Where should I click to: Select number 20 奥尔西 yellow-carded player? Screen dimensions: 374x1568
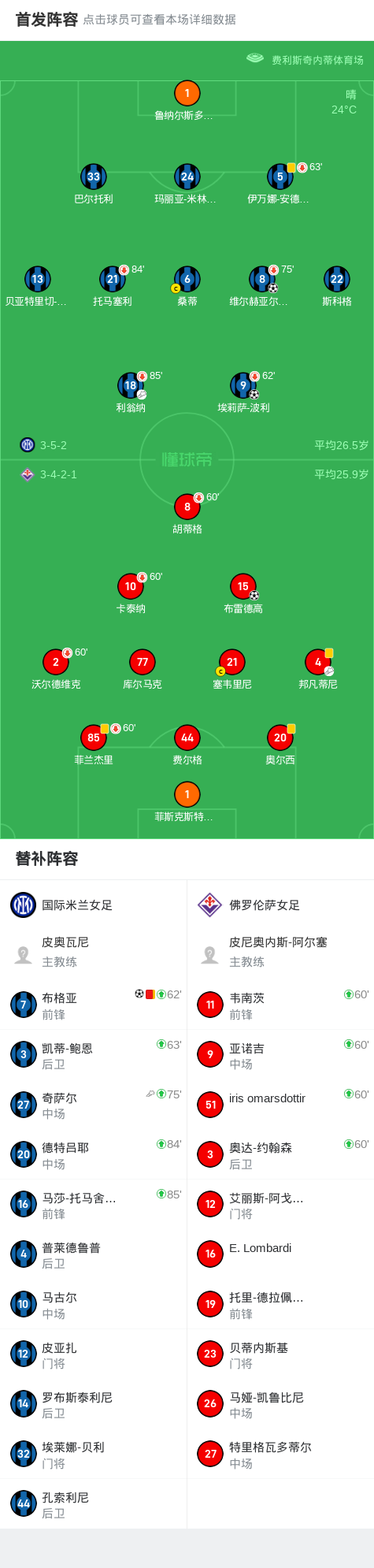pyautogui.click(x=280, y=738)
